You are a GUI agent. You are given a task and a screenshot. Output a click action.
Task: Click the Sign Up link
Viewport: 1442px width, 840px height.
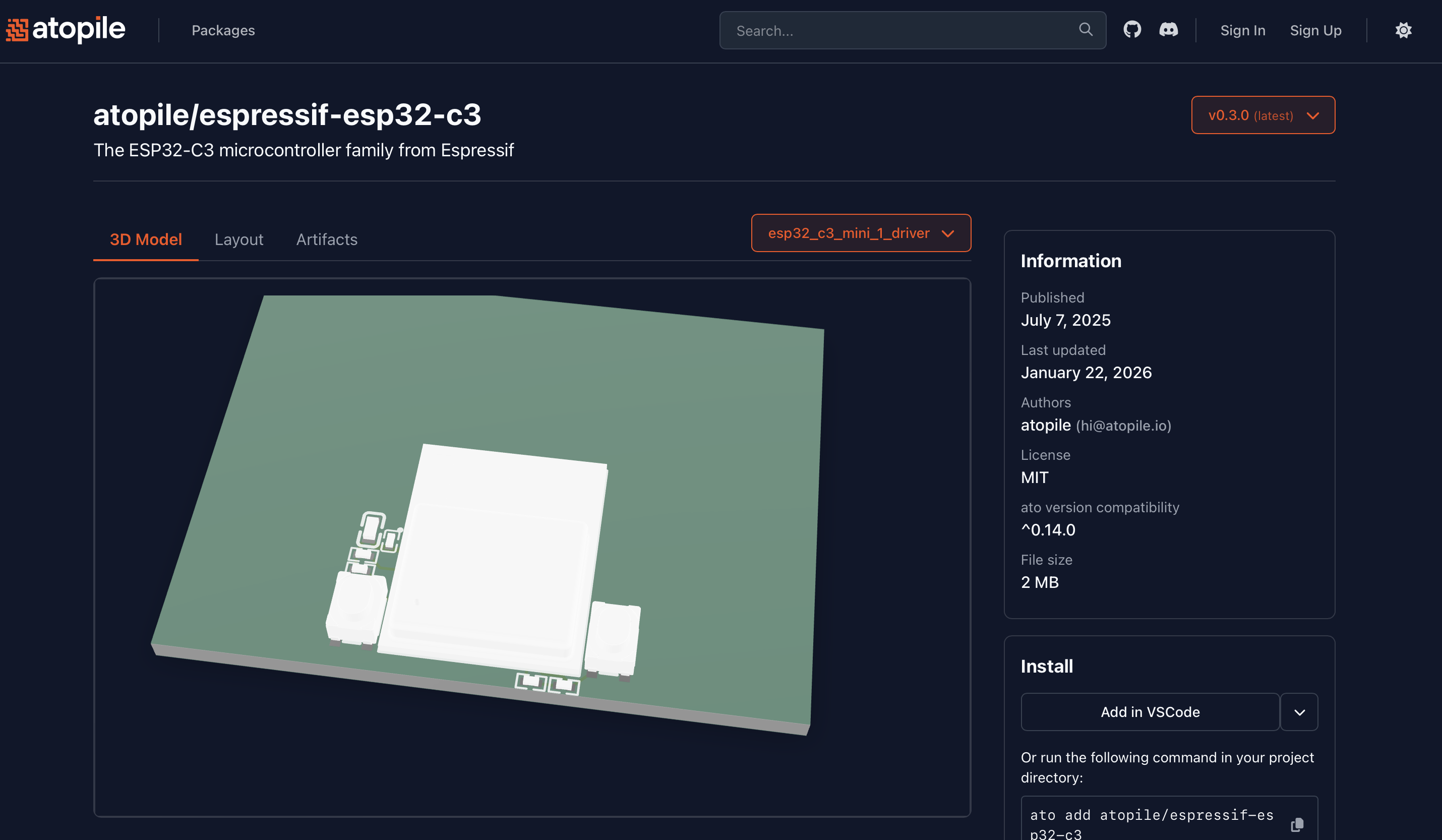1315,30
